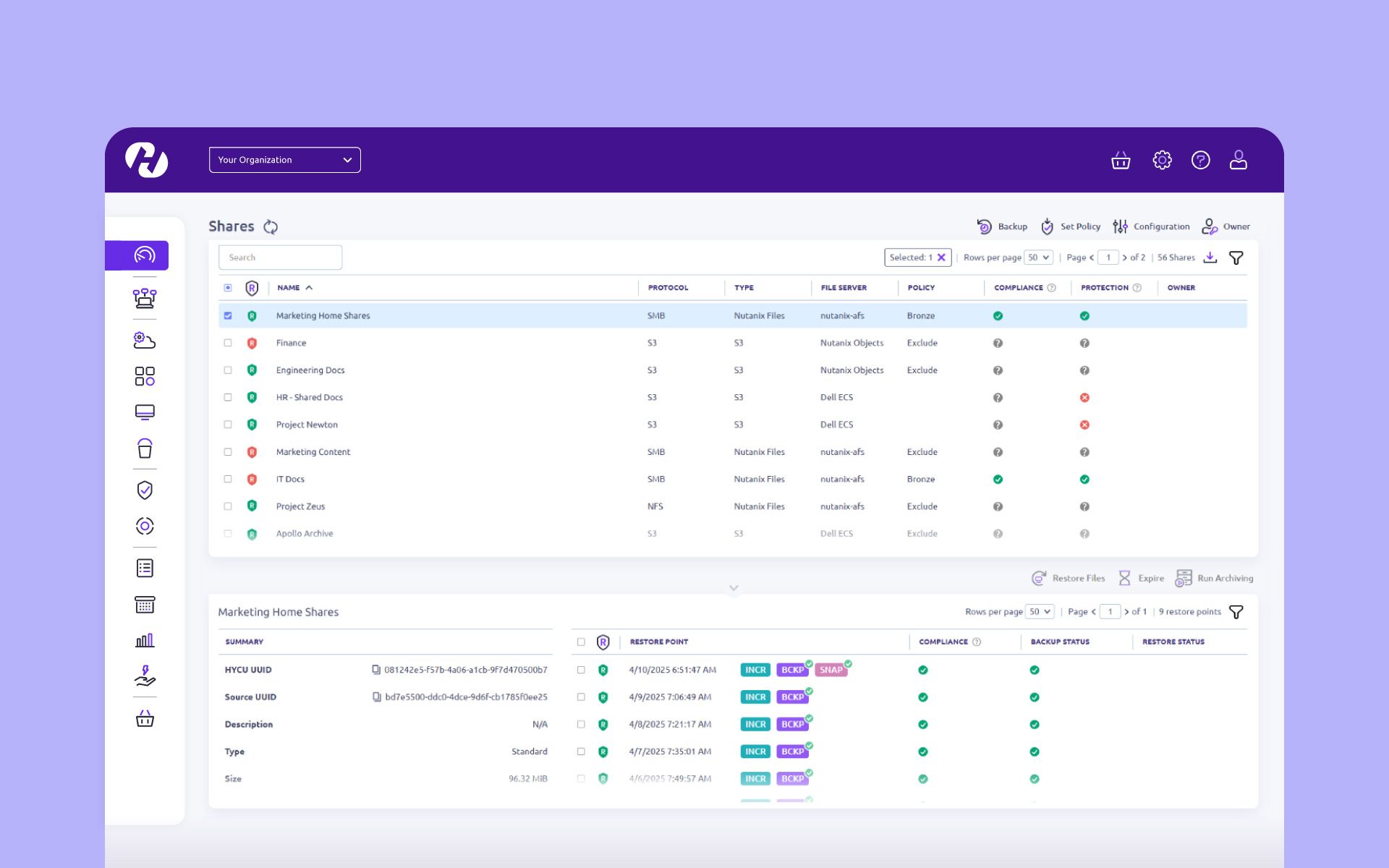Click the Expire button
The height and width of the screenshot is (868, 1389).
pyautogui.click(x=1142, y=578)
